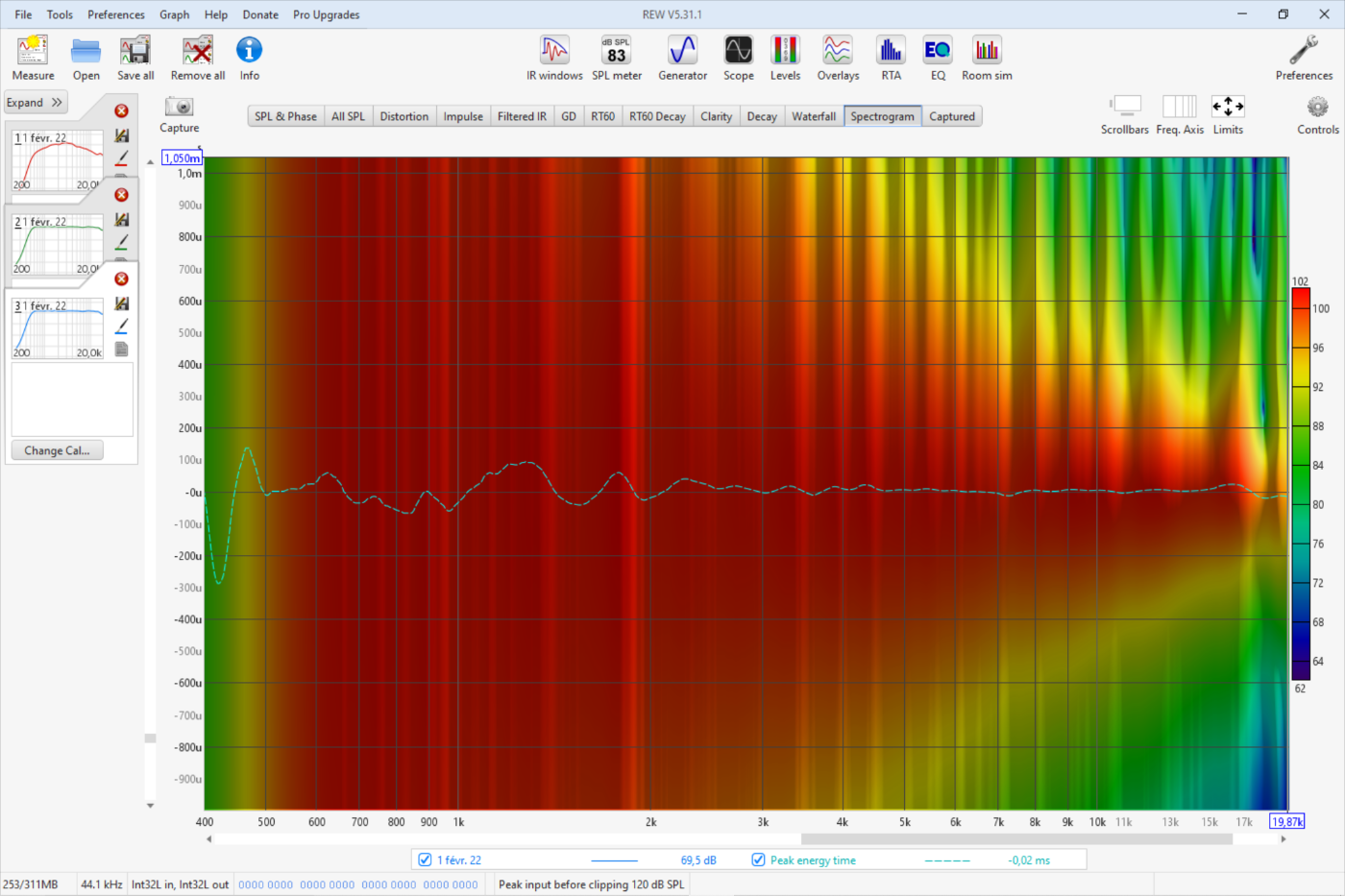Image resolution: width=1345 pixels, height=896 pixels.
Task: Expand the measurements panel
Action: click(x=35, y=103)
